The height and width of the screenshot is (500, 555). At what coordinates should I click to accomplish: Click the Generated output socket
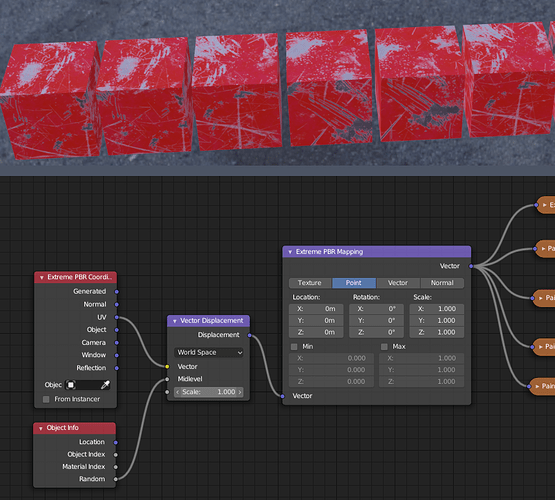pyautogui.click(x=117, y=292)
